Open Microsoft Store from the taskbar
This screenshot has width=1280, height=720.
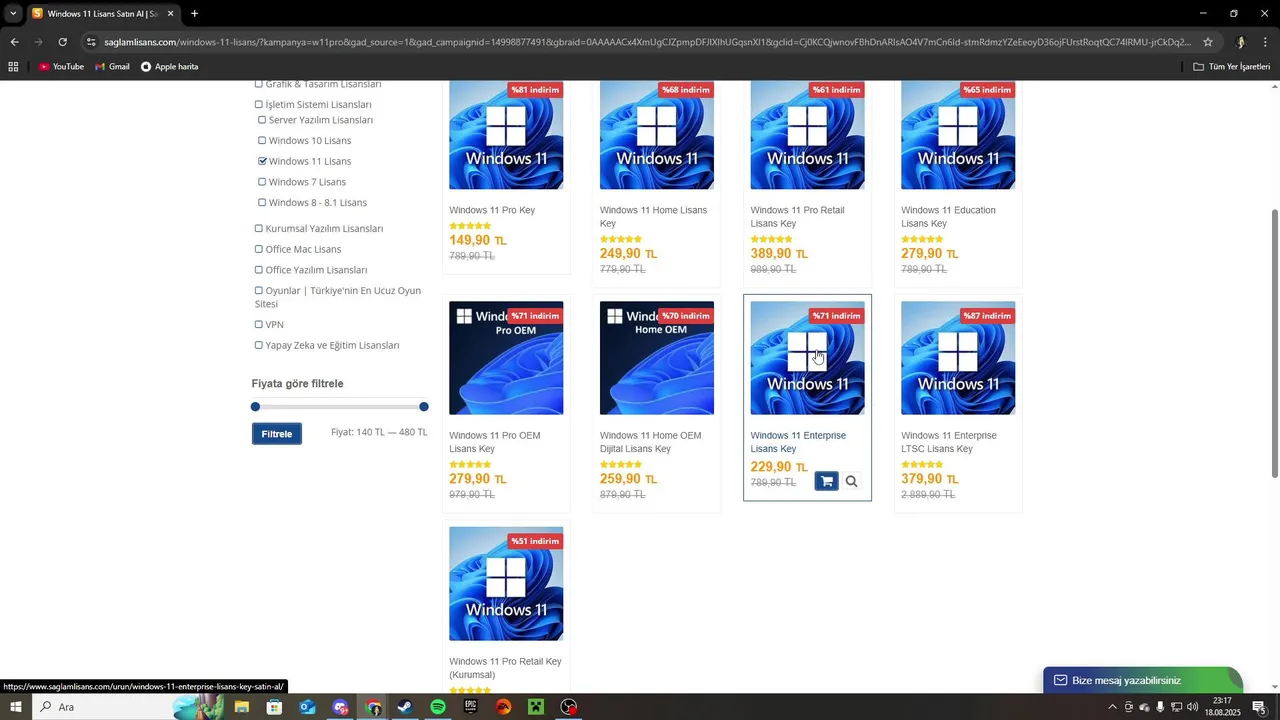274,707
